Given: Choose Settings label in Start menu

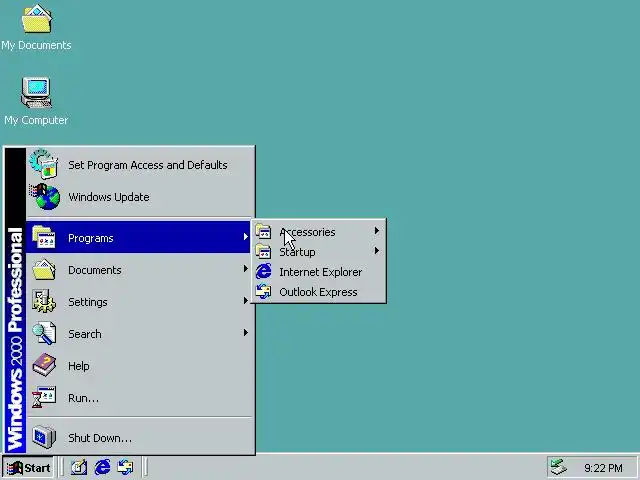Looking at the screenshot, I should tap(88, 302).
